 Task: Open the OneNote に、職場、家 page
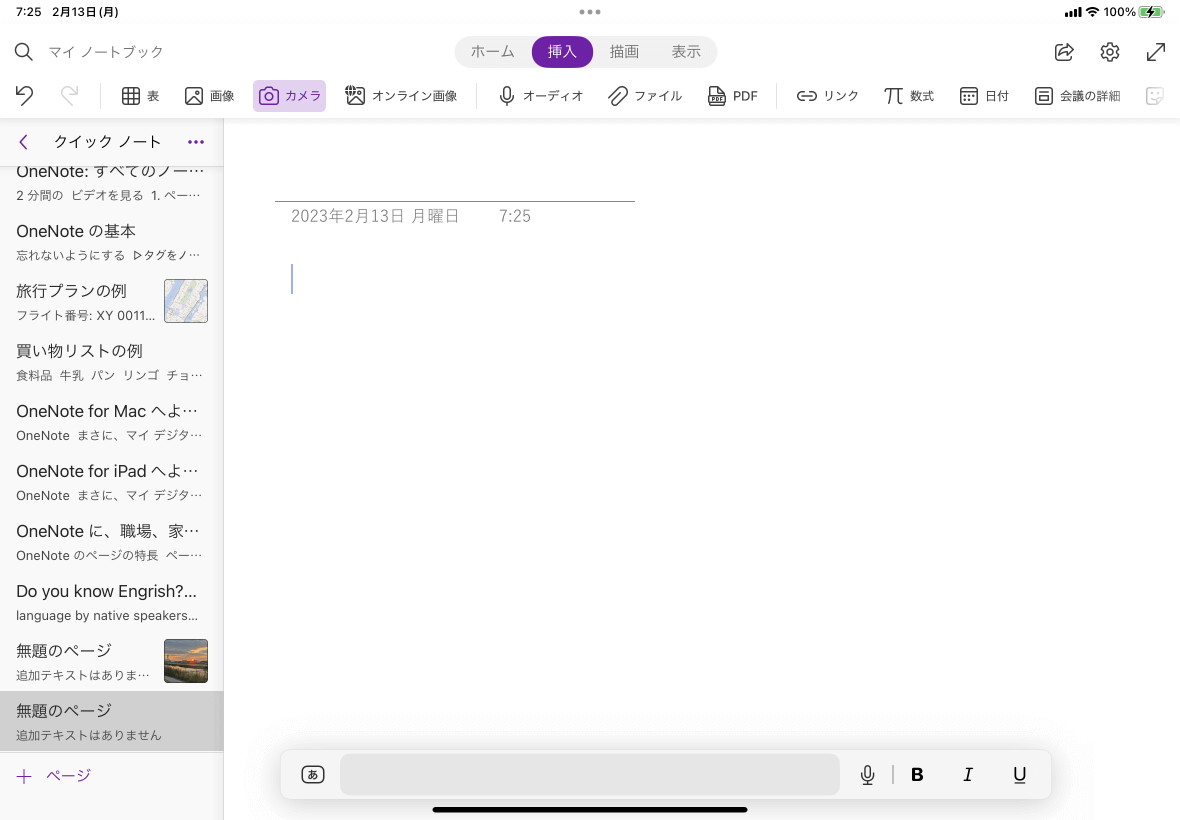(x=111, y=542)
